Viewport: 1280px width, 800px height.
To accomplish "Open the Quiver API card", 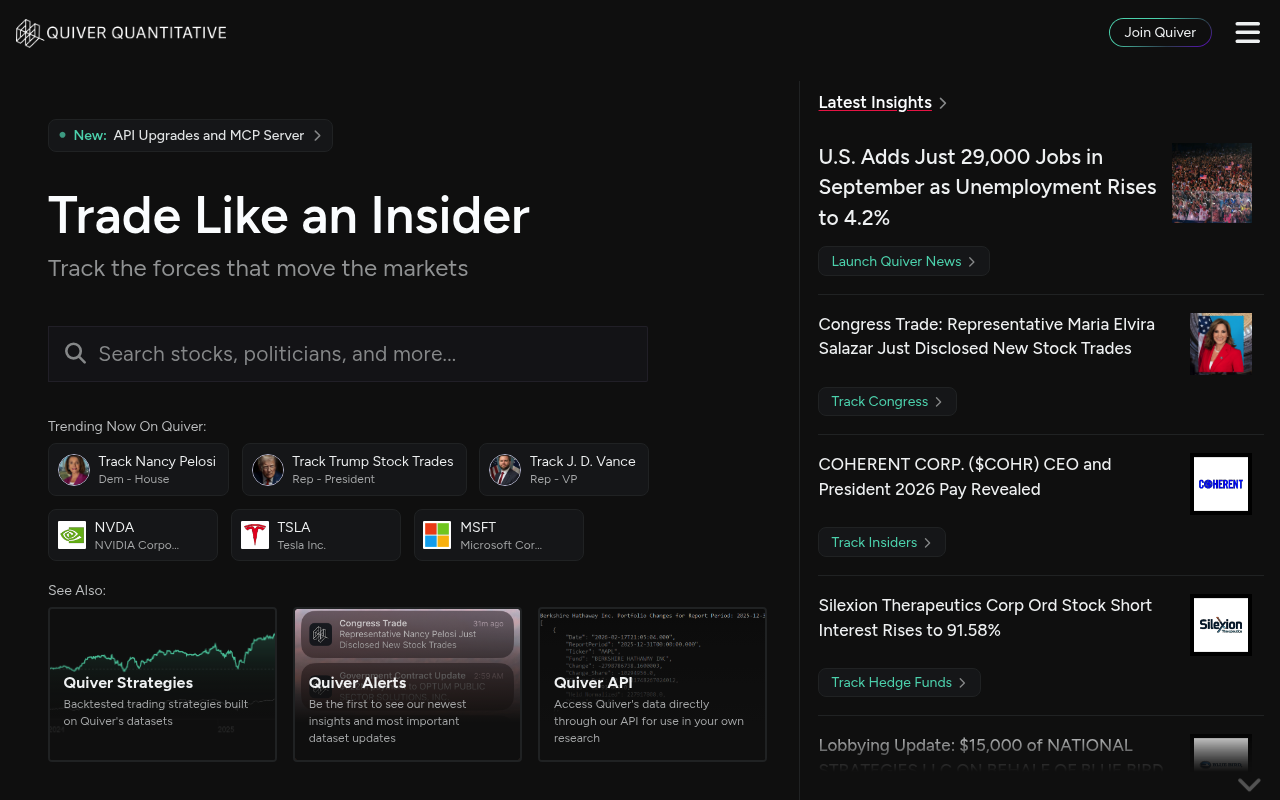I will click(652, 685).
